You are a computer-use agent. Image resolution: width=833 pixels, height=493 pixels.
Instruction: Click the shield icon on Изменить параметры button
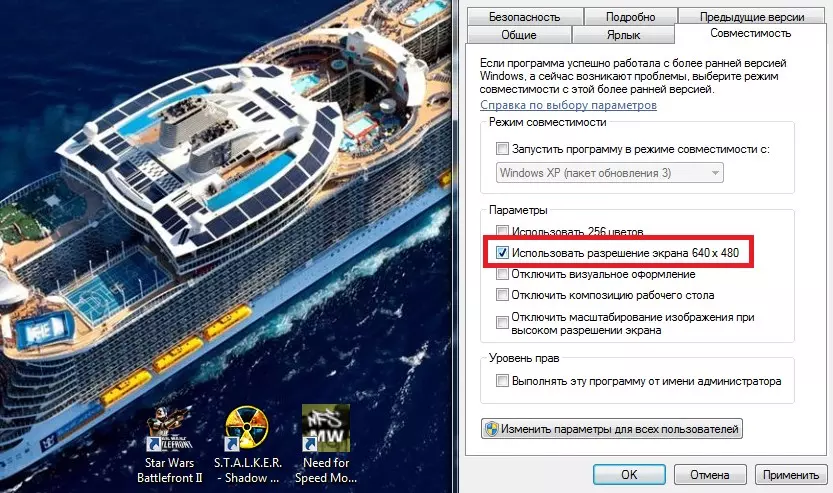point(492,429)
